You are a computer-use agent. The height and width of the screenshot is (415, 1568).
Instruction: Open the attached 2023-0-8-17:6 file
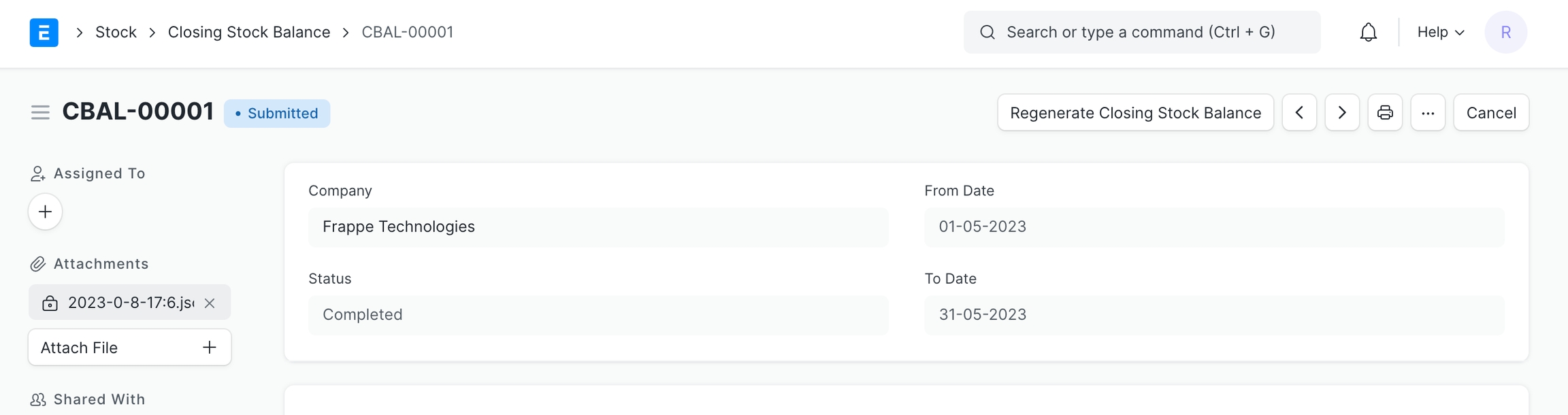click(131, 303)
